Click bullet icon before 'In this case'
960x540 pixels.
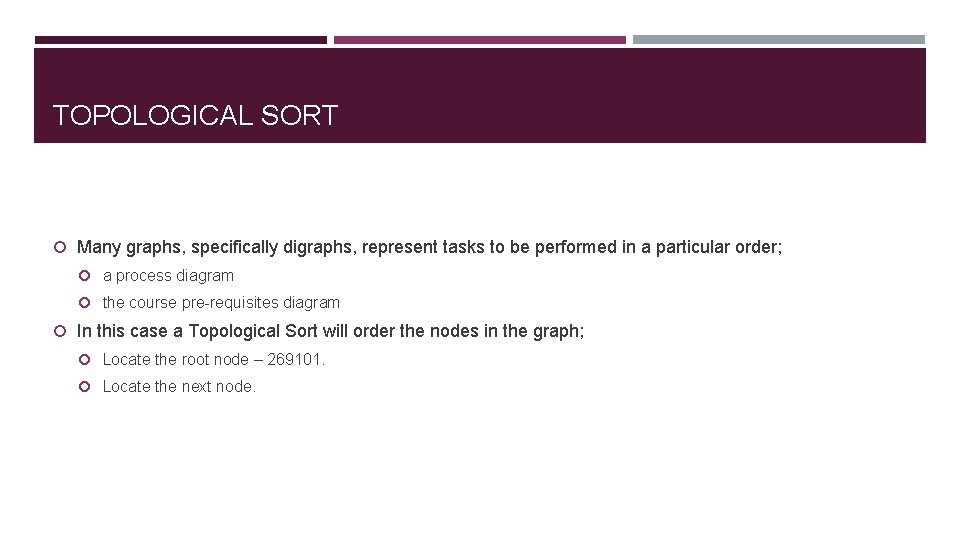point(60,331)
